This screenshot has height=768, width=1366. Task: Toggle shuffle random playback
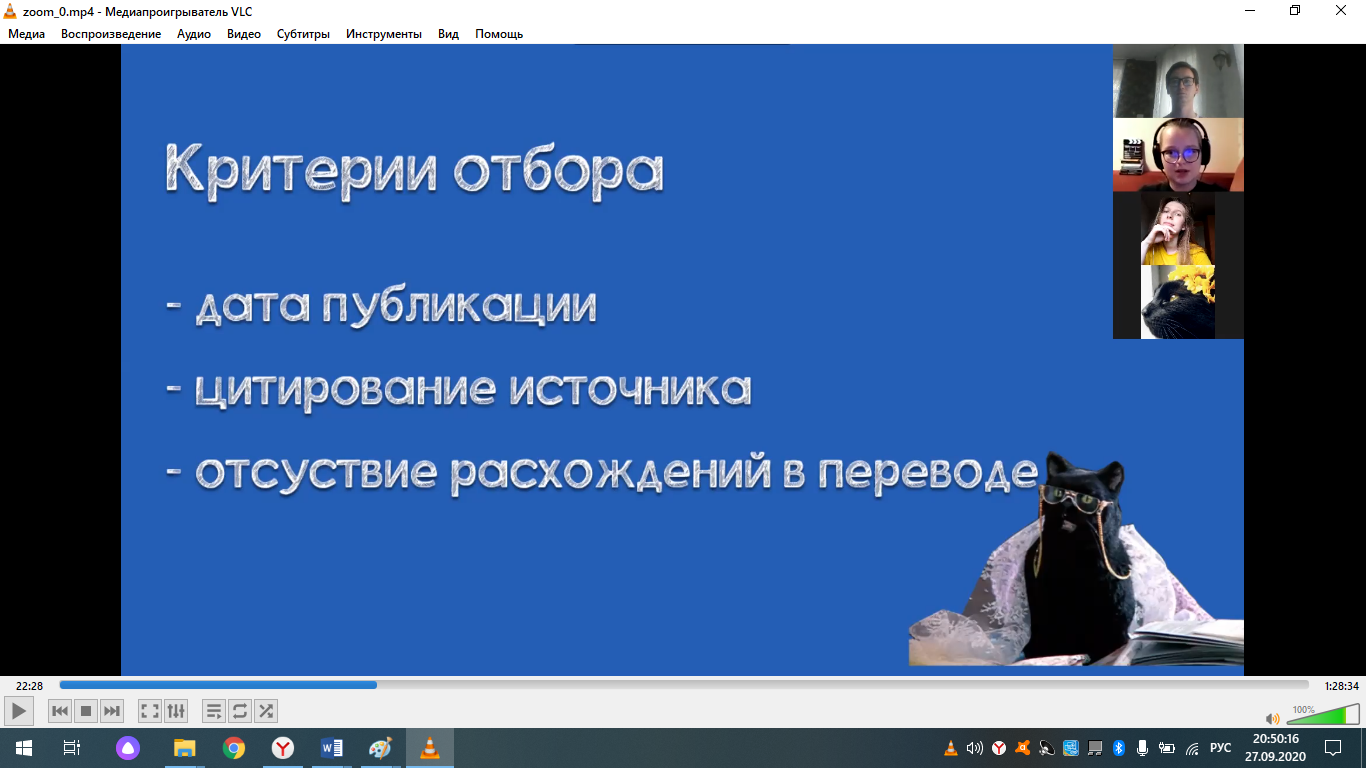coord(266,711)
